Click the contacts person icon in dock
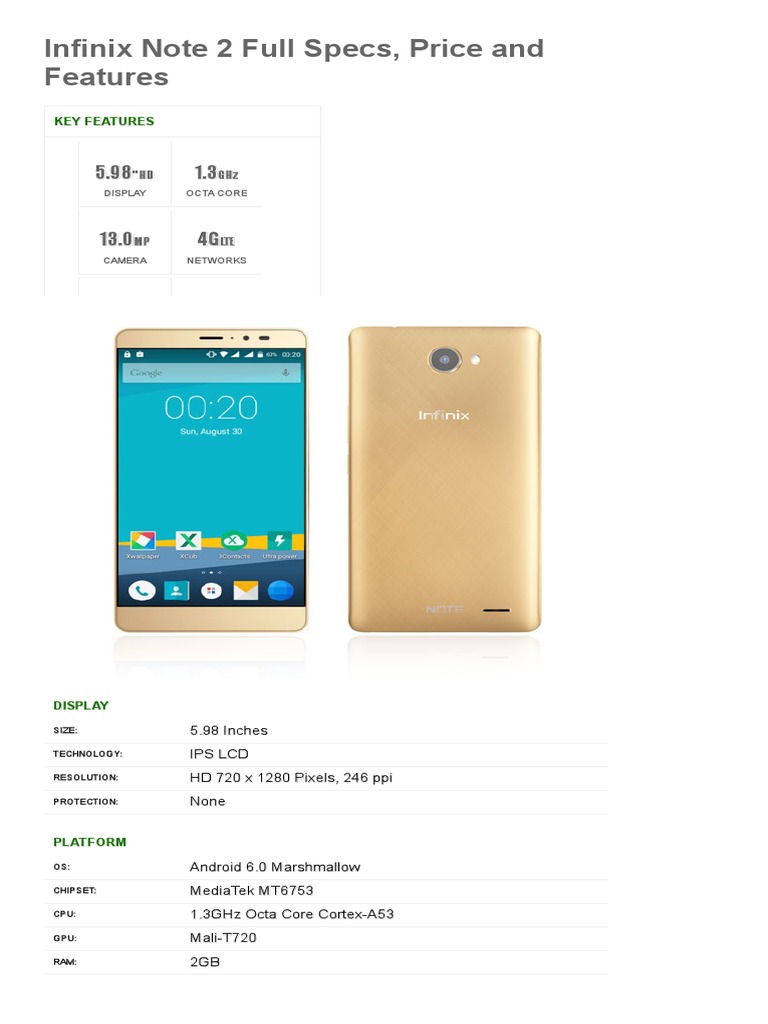This screenshot has height=1024, width=768. [x=176, y=591]
